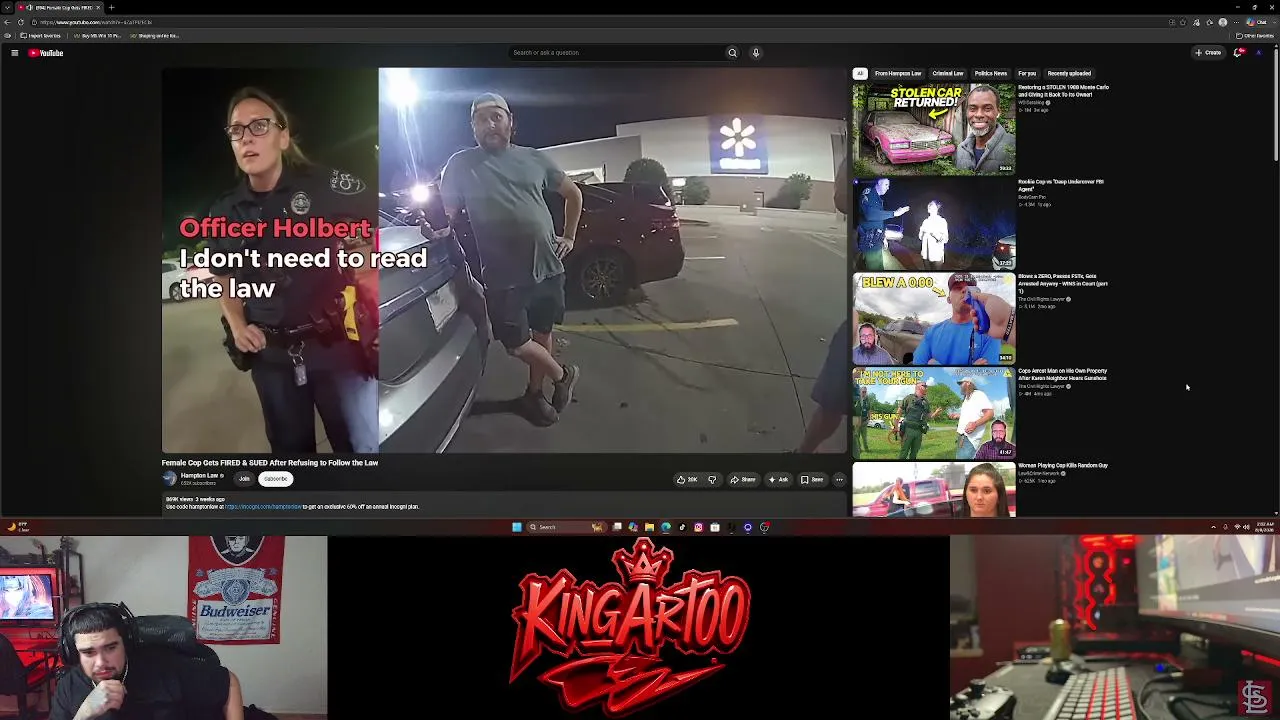Select the Criminal Law filter chip
The width and height of the screenshot is (1280, 720).
pos(948,73)
